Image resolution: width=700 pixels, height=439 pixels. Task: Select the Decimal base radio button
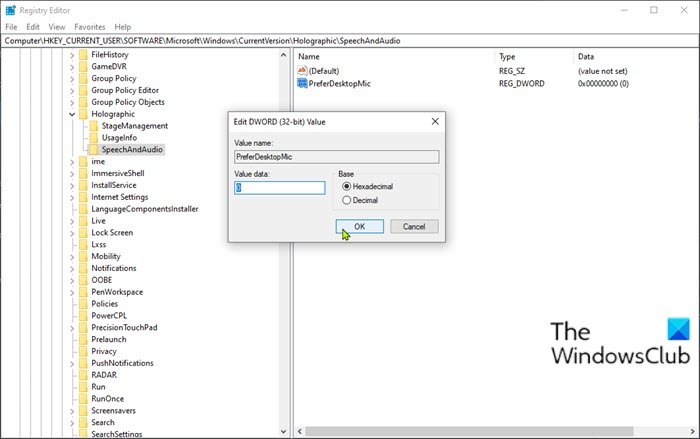(346, 201)
